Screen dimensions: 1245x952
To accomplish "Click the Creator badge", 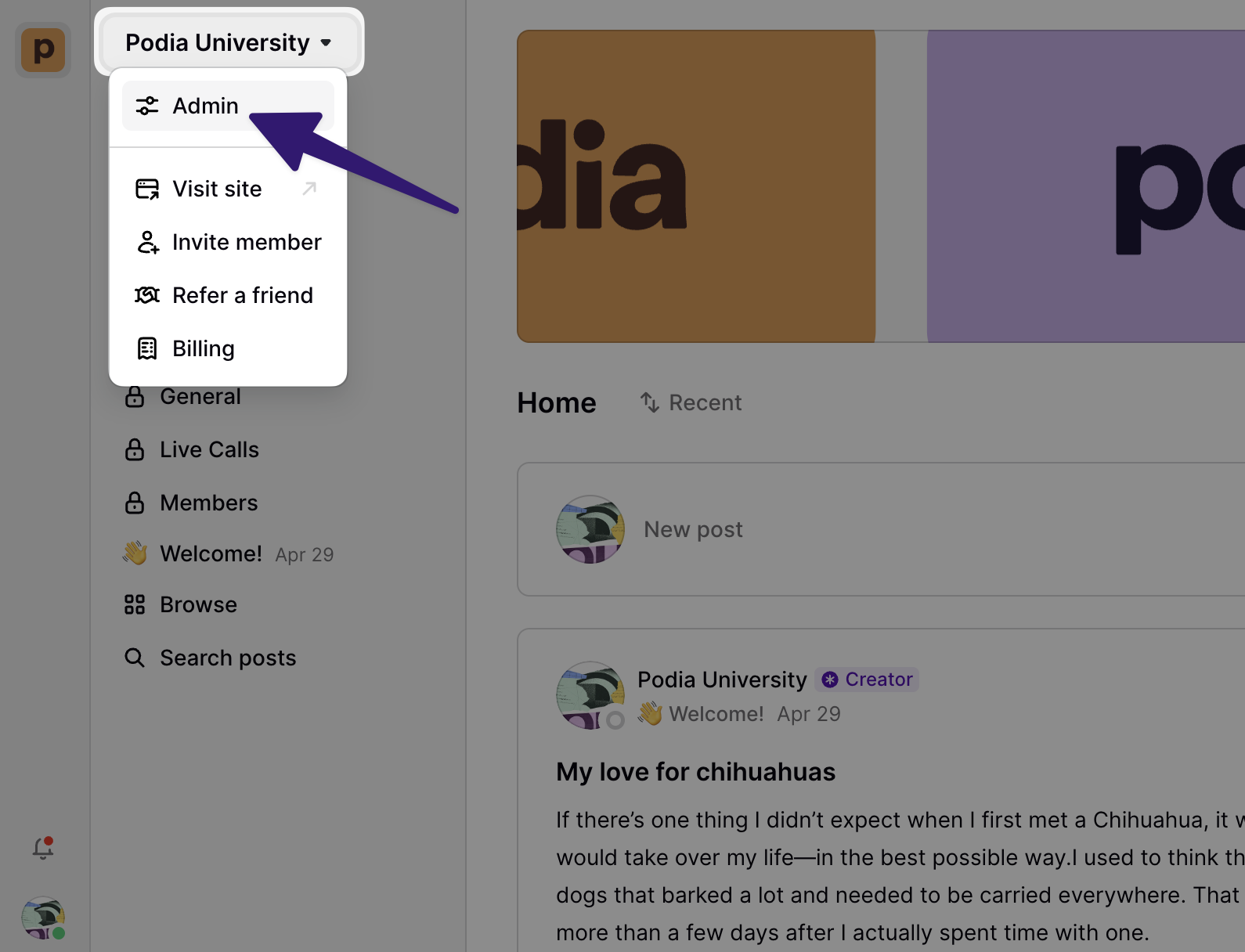I will 868,680.
